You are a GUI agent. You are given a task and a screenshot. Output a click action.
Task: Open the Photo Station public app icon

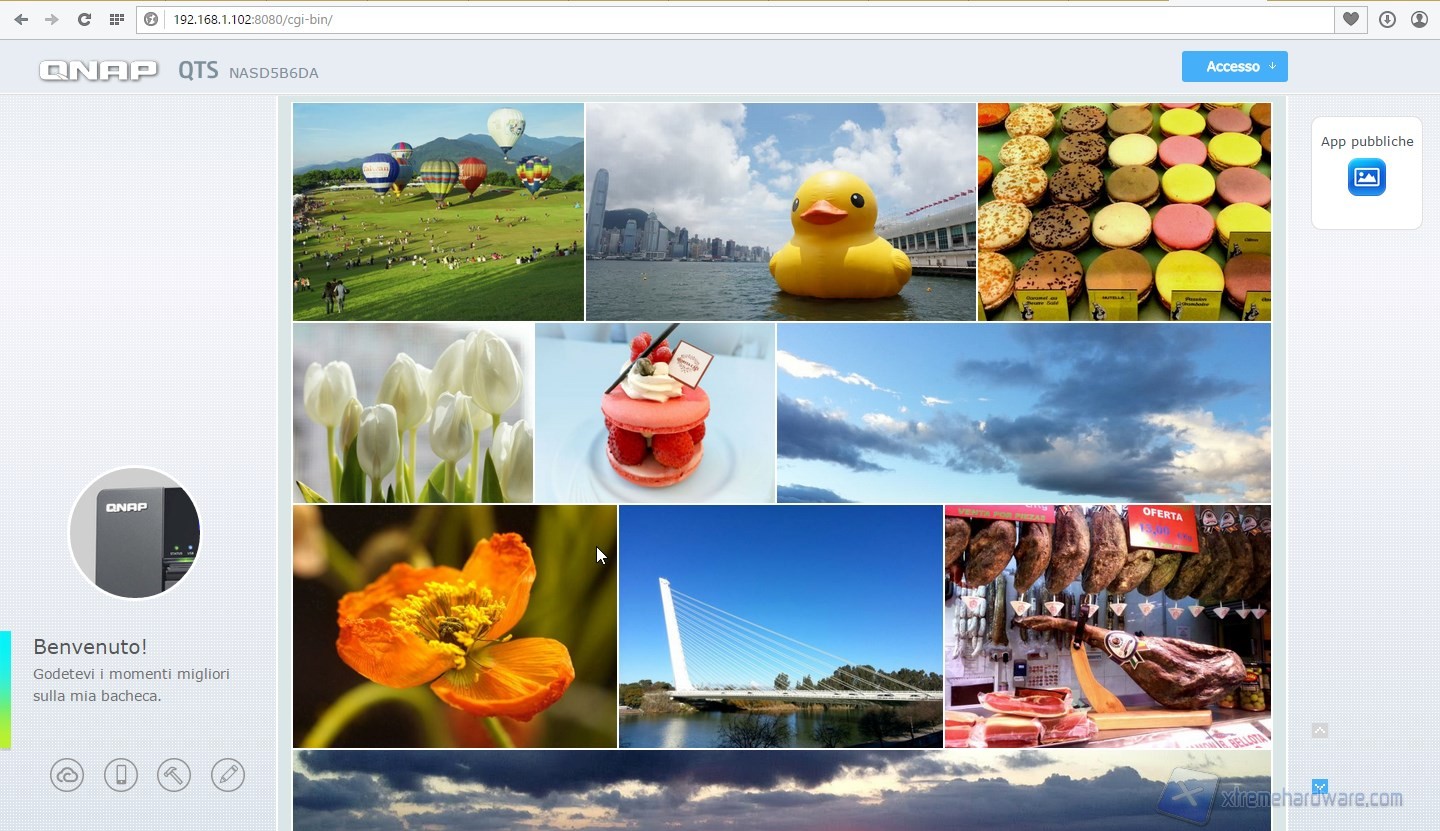tap(1366, 177)
